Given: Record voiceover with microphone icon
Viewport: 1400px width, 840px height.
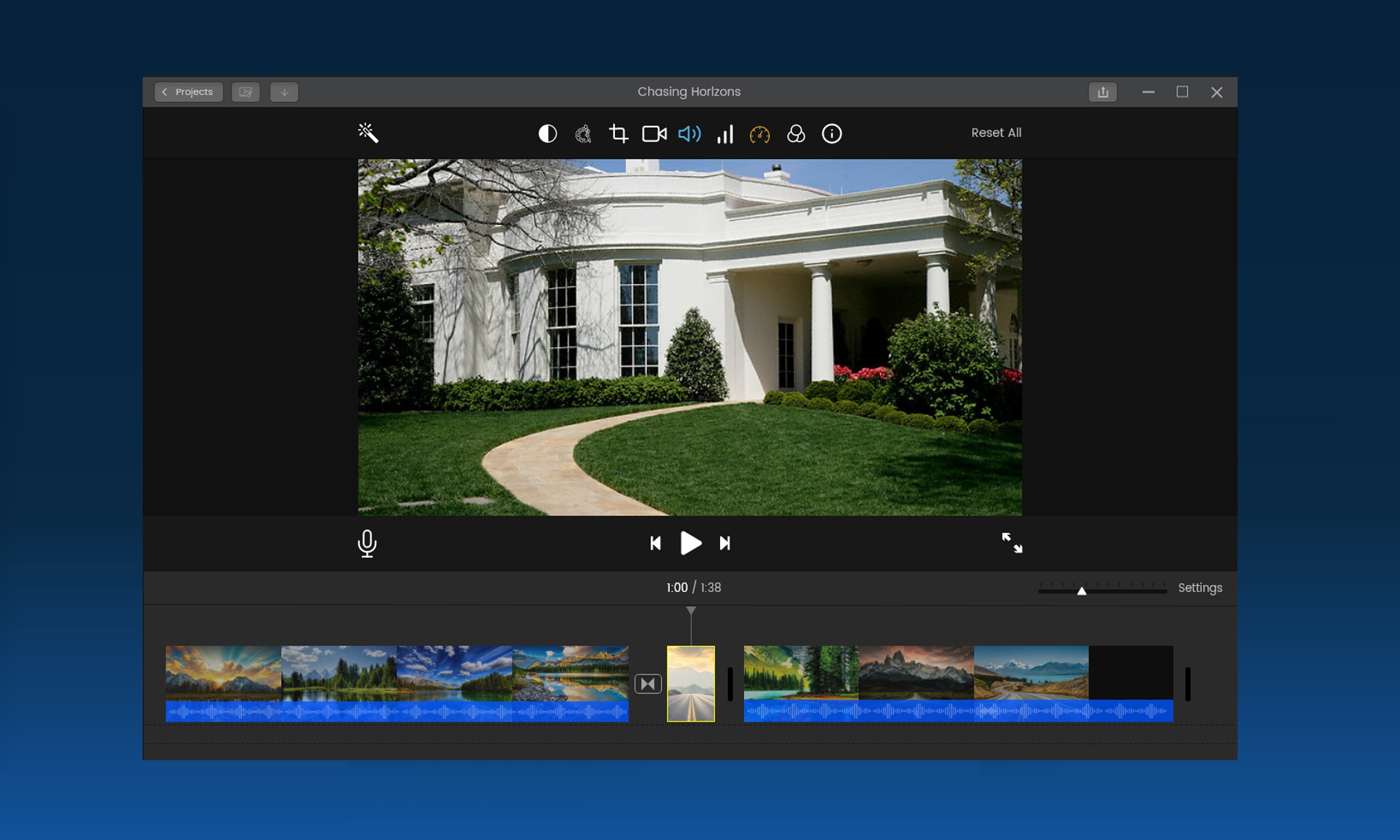Looking at the screenshot, I should tap(367, 544).
